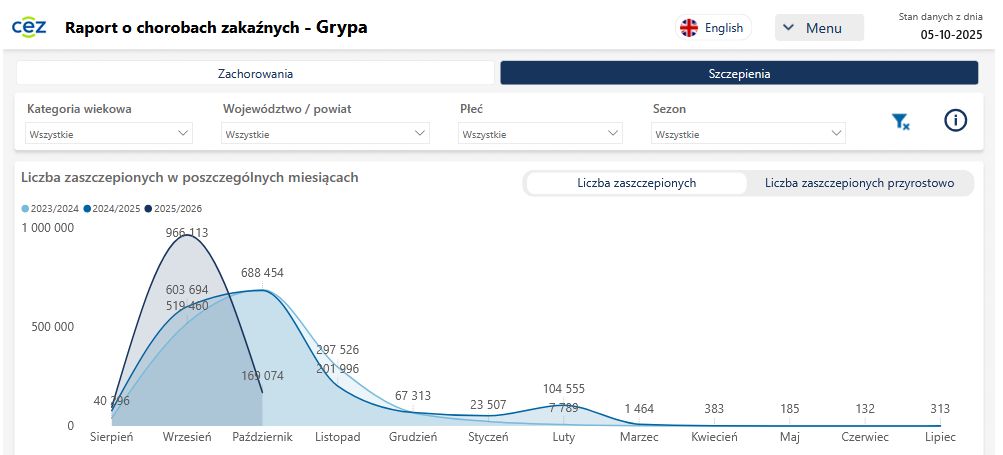
Task: Switch language to English
Action: 723,28
